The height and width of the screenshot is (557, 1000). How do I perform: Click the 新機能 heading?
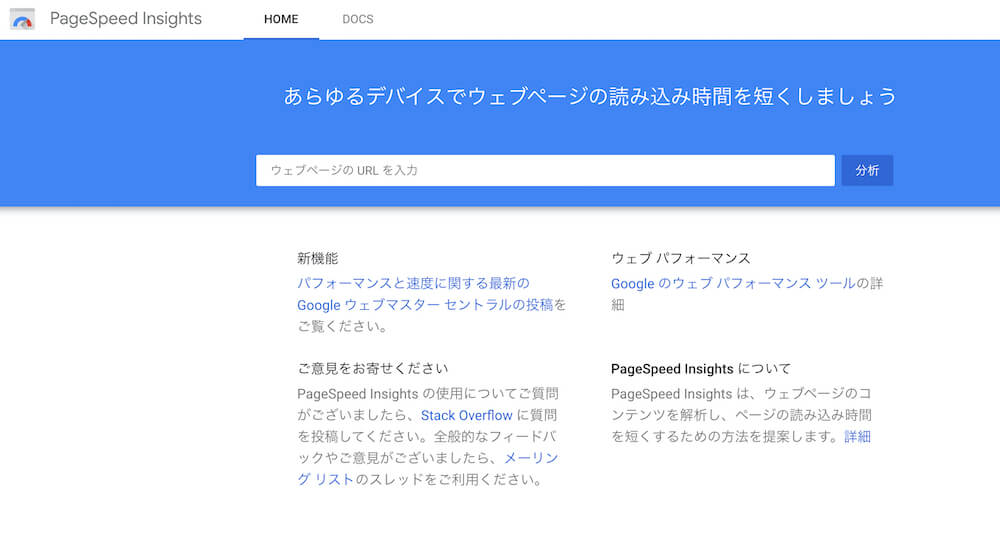point(318,258)
